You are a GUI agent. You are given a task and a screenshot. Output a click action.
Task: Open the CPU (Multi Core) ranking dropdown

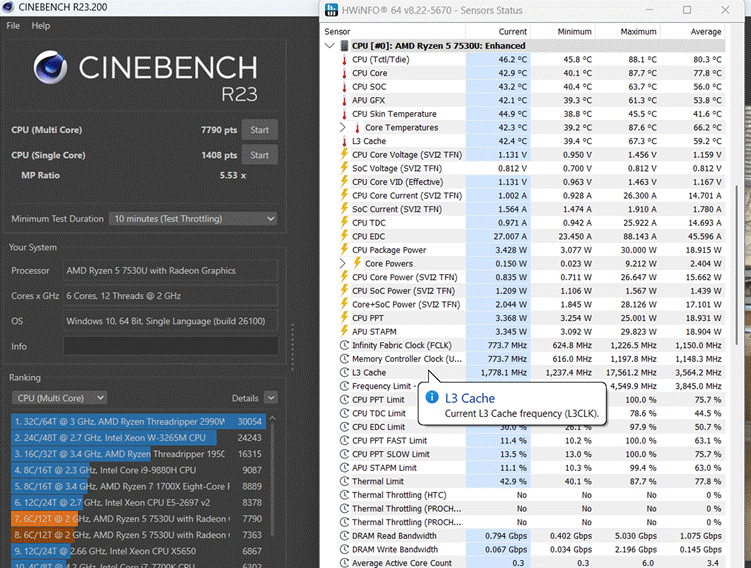tap(59, 398)
